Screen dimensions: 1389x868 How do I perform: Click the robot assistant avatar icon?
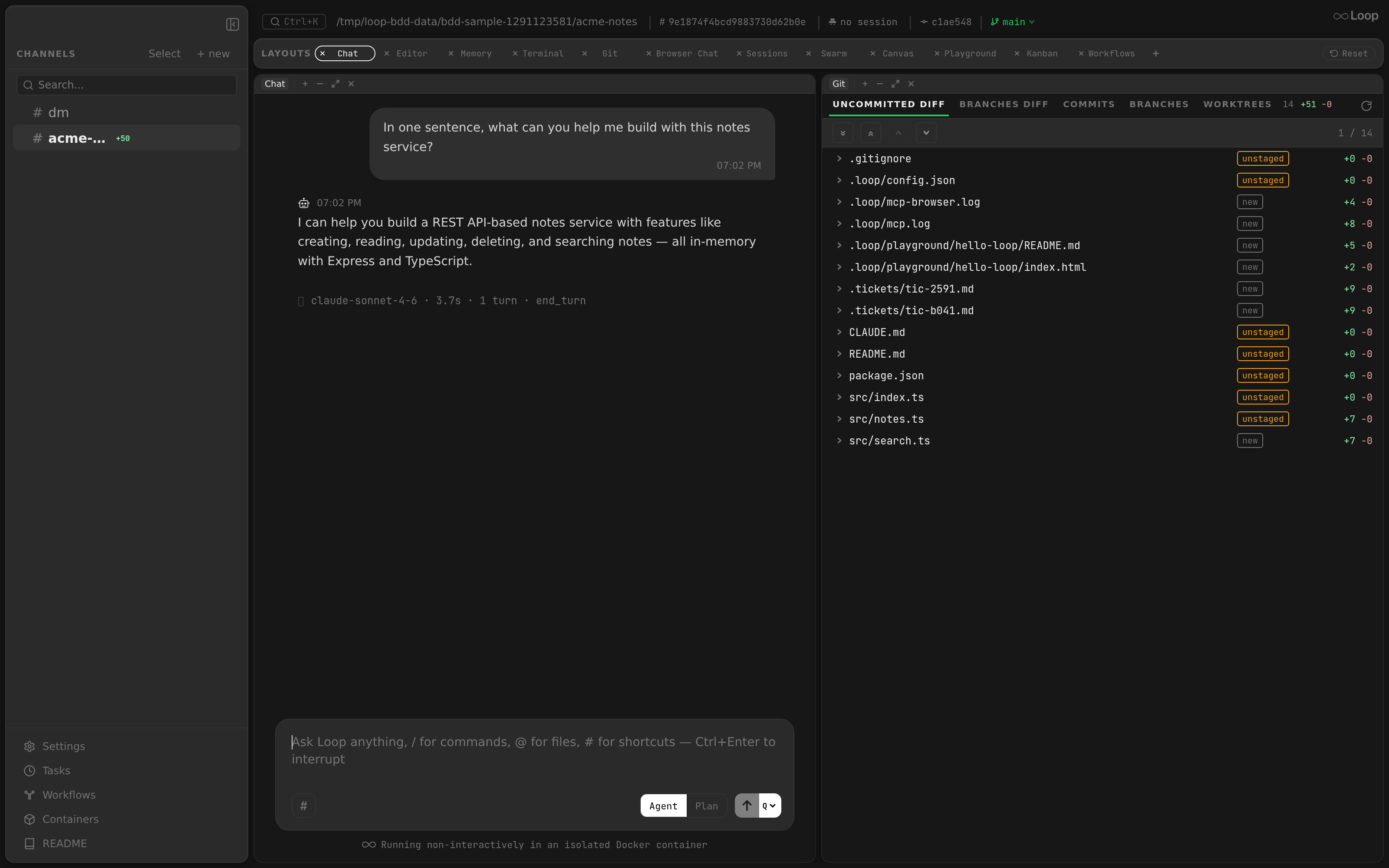coord(304,203)
